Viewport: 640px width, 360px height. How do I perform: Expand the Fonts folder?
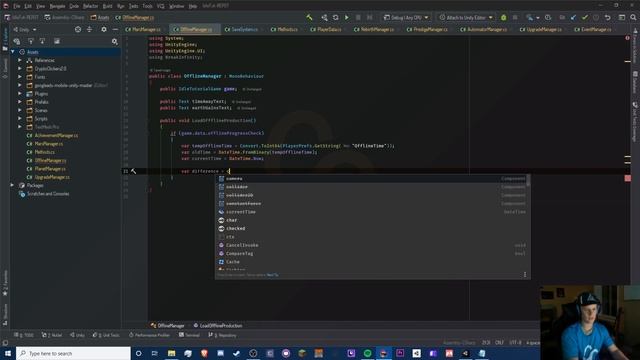[20, 77]
